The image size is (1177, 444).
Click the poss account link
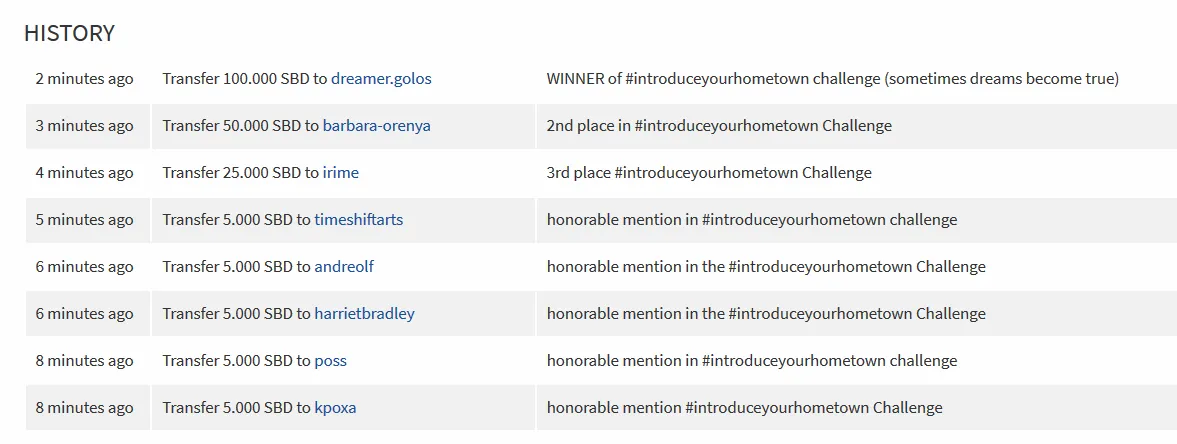pos(330,361)
